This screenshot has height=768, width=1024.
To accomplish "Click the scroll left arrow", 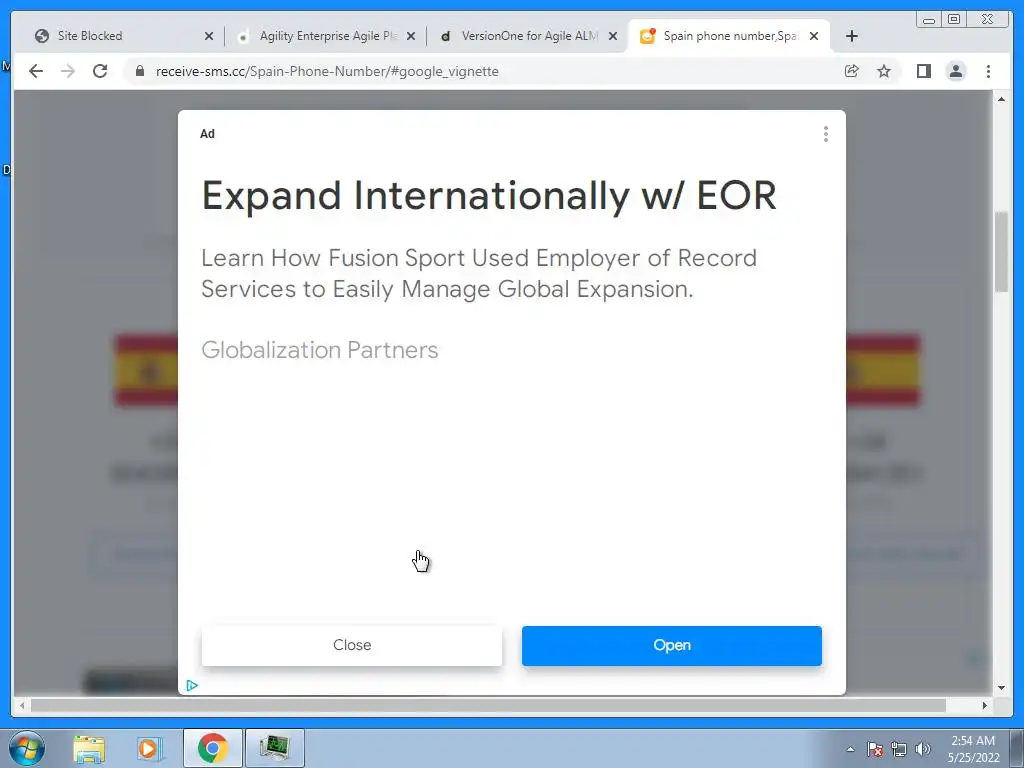I will click(22, 705).
